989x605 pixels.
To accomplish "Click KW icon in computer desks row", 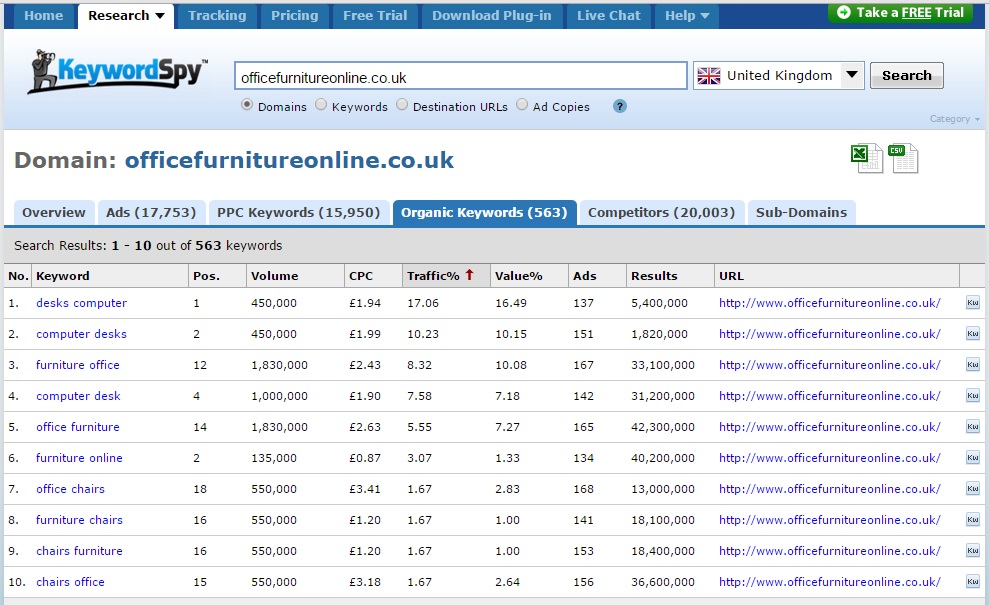I will (973, 334).
